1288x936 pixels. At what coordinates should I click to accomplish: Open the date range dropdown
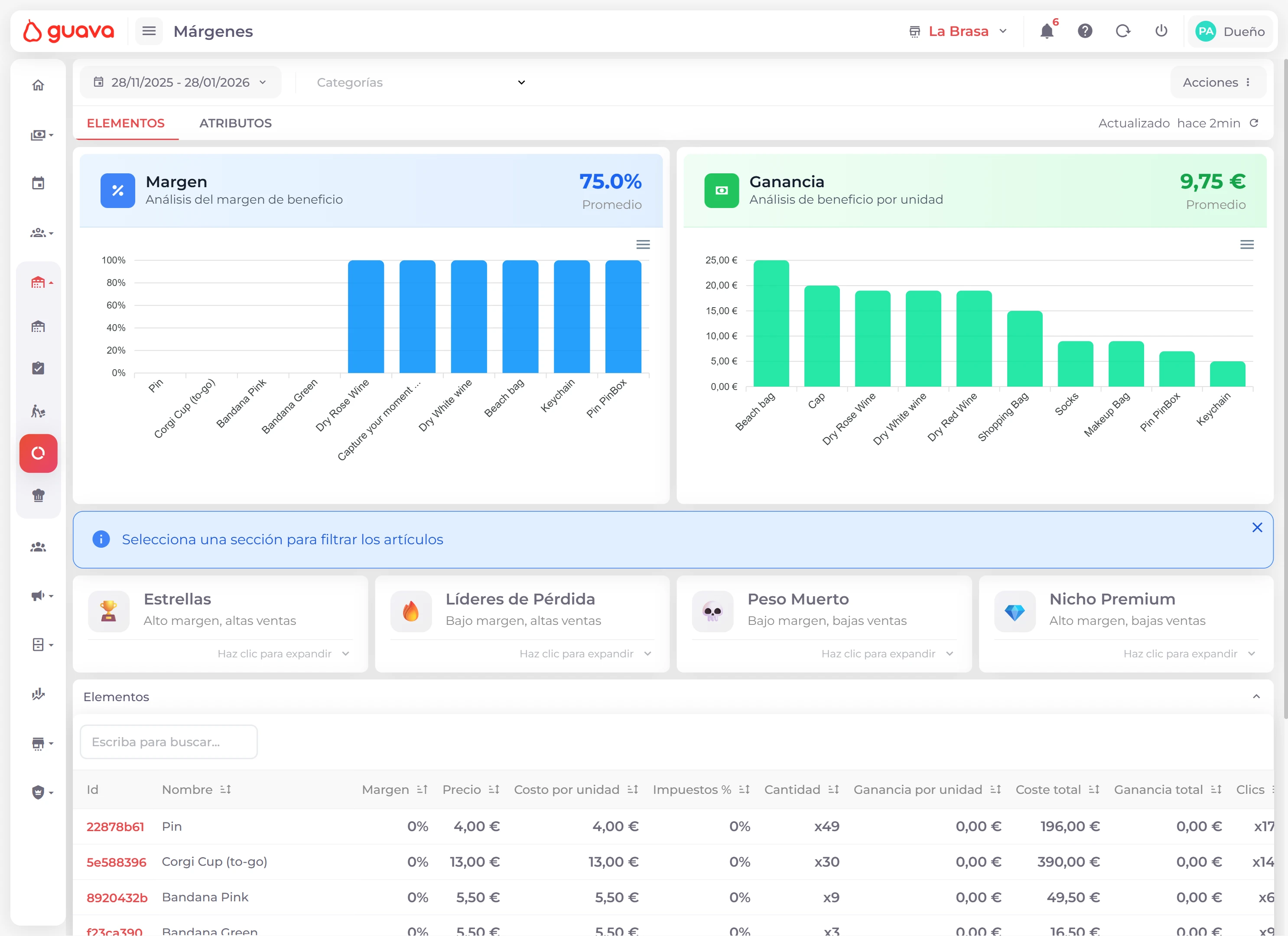[180, 82]
